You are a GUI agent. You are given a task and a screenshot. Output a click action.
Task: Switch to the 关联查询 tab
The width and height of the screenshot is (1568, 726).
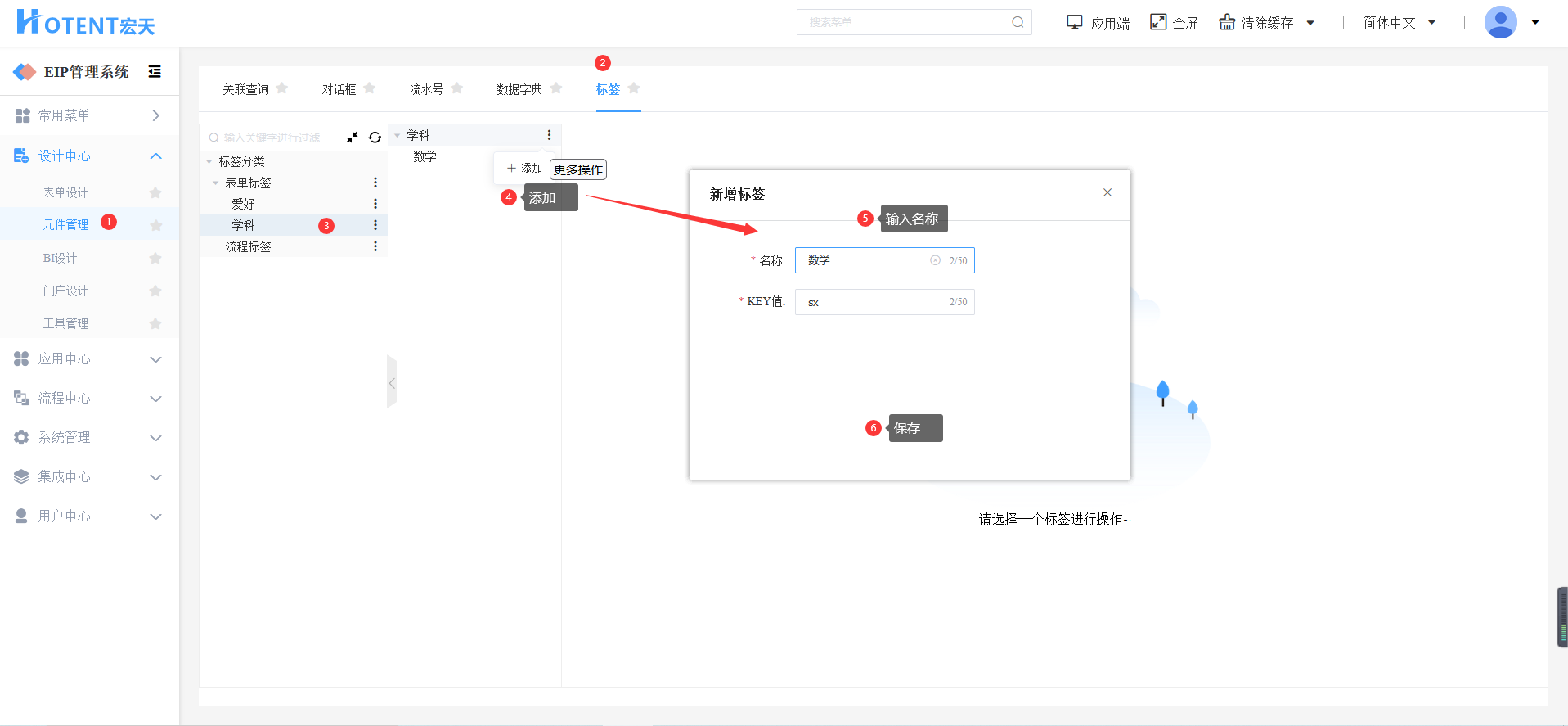[x=245, y=89]
